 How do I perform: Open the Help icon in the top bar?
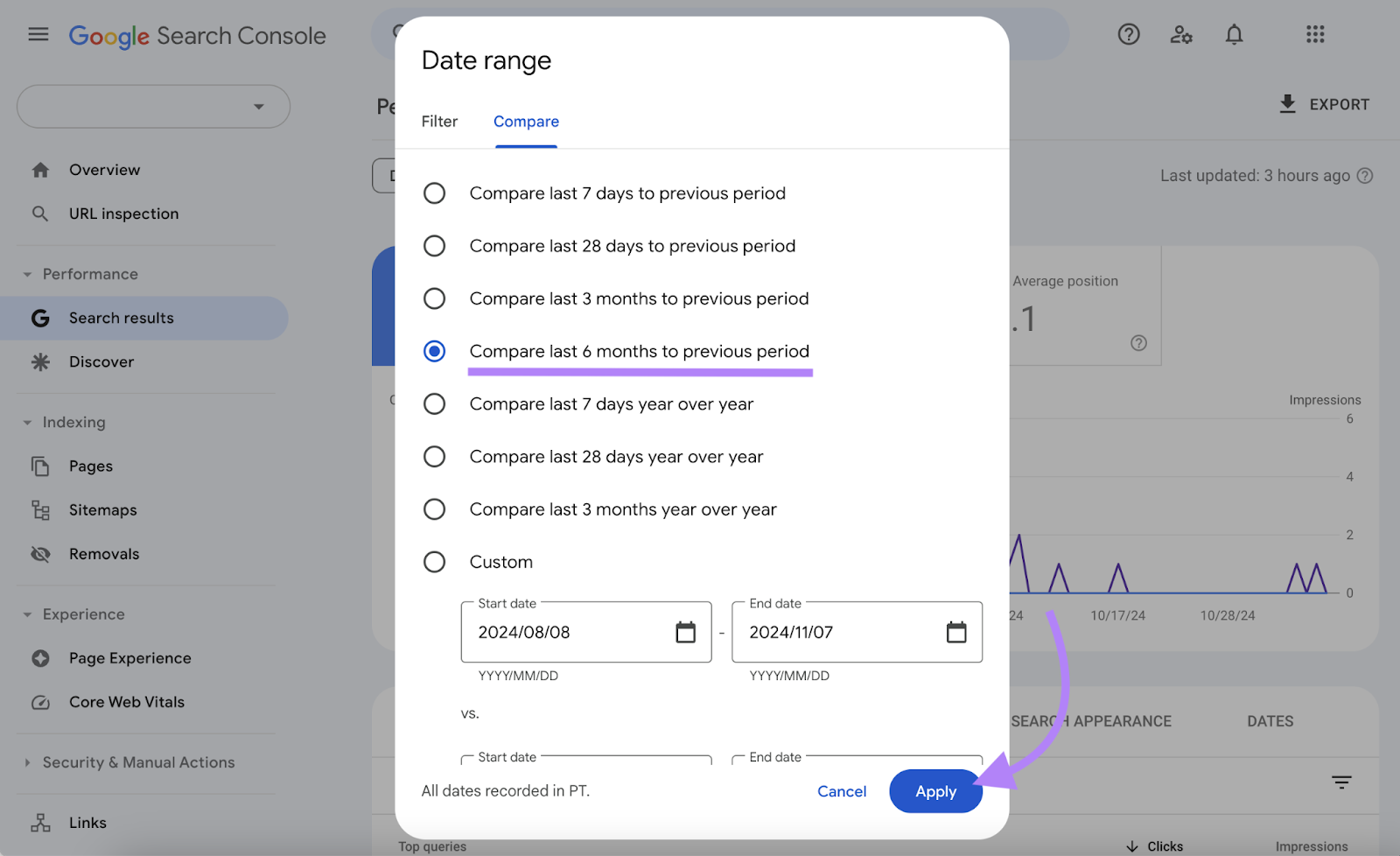pos(1128,34)
